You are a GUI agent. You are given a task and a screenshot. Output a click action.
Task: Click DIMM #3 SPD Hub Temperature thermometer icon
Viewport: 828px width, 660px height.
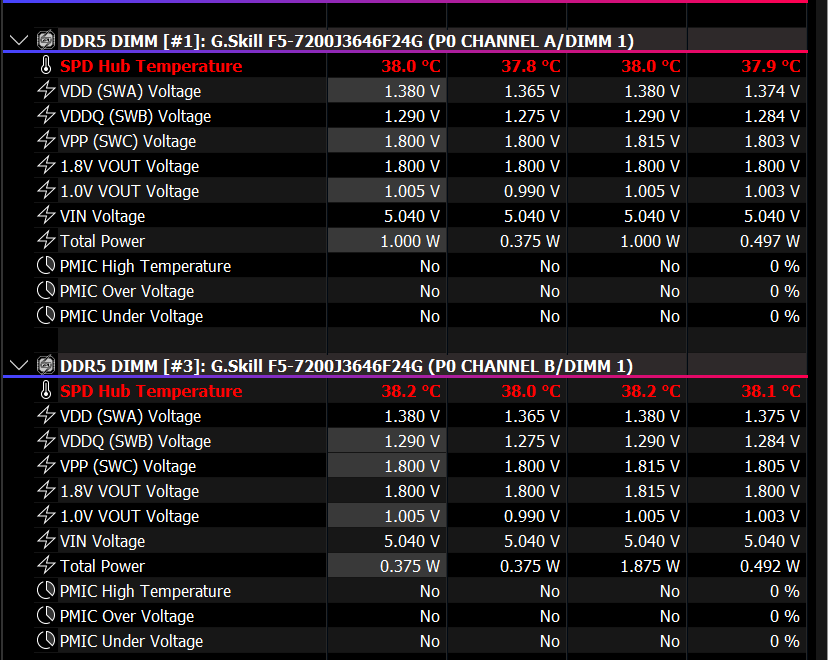tap(46, 391)
